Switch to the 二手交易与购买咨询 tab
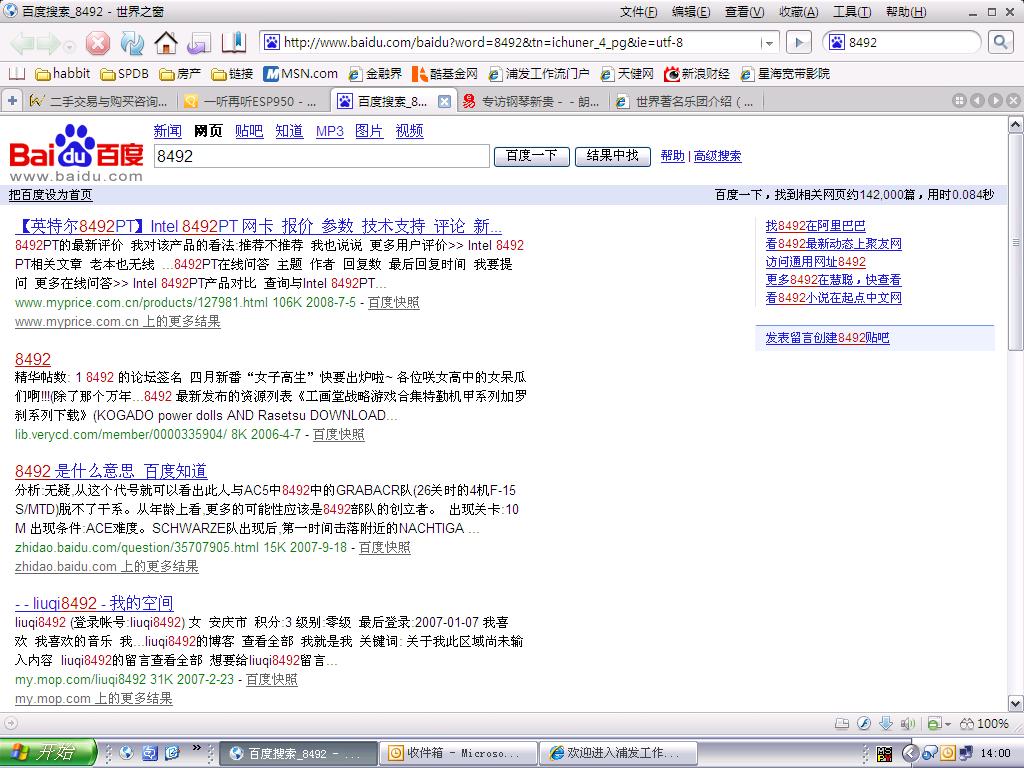This screenshot has width=1024, height=768. tap(99, 101)
